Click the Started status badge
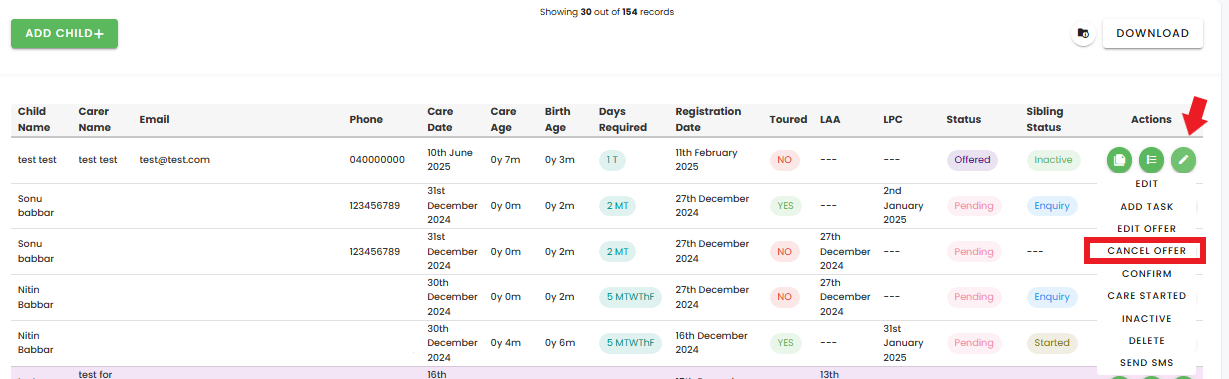This screenshot has height=379, width=1229. click(1052, 343)
